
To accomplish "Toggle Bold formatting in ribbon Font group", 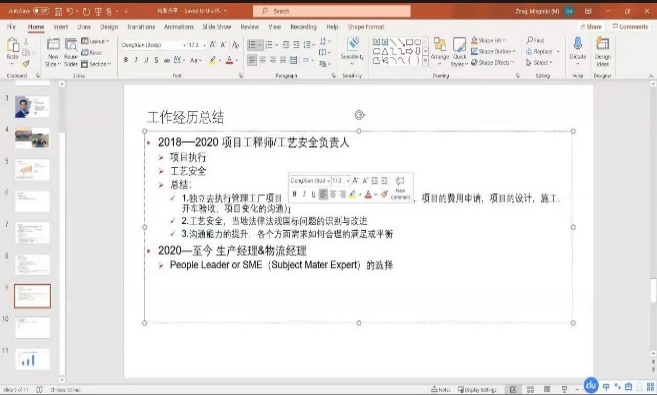I will [126, 60].
